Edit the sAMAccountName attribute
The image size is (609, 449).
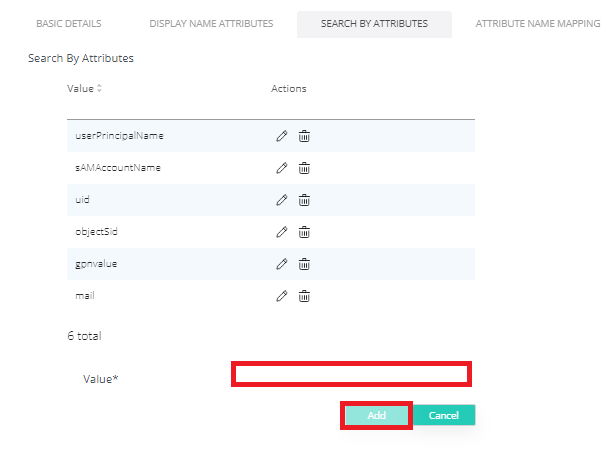coord(282,168)
